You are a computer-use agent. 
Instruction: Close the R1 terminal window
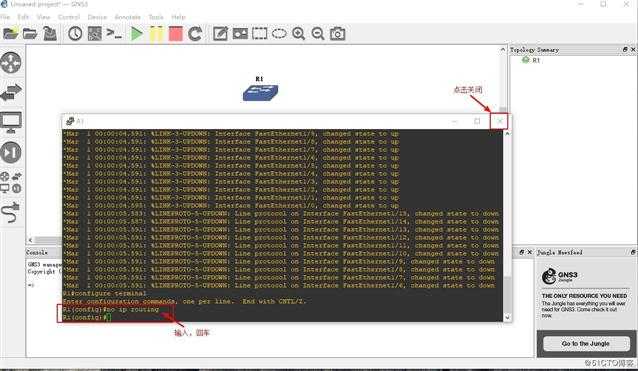(499, 121)
